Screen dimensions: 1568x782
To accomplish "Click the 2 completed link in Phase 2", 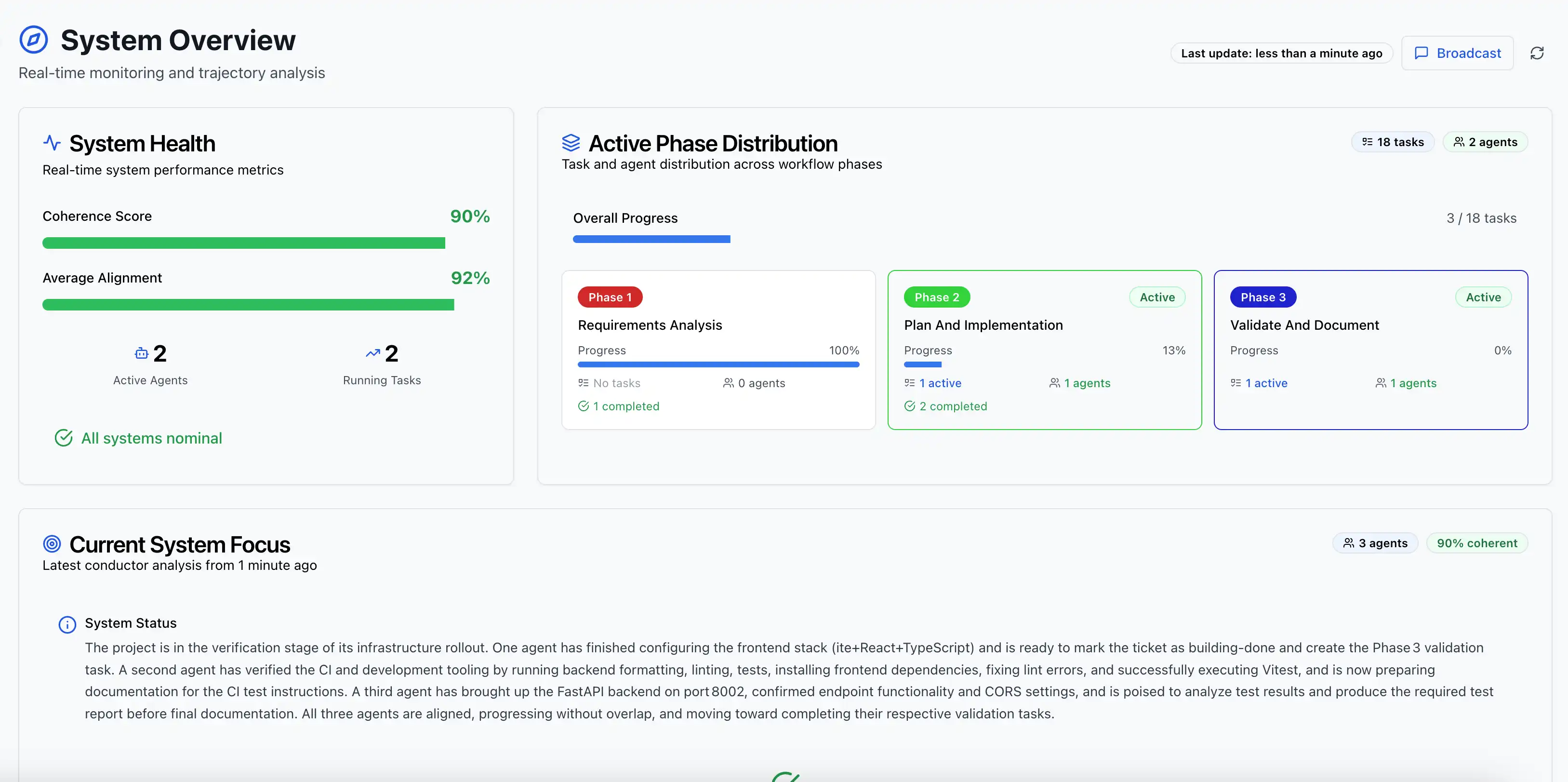I will point(953,406).
